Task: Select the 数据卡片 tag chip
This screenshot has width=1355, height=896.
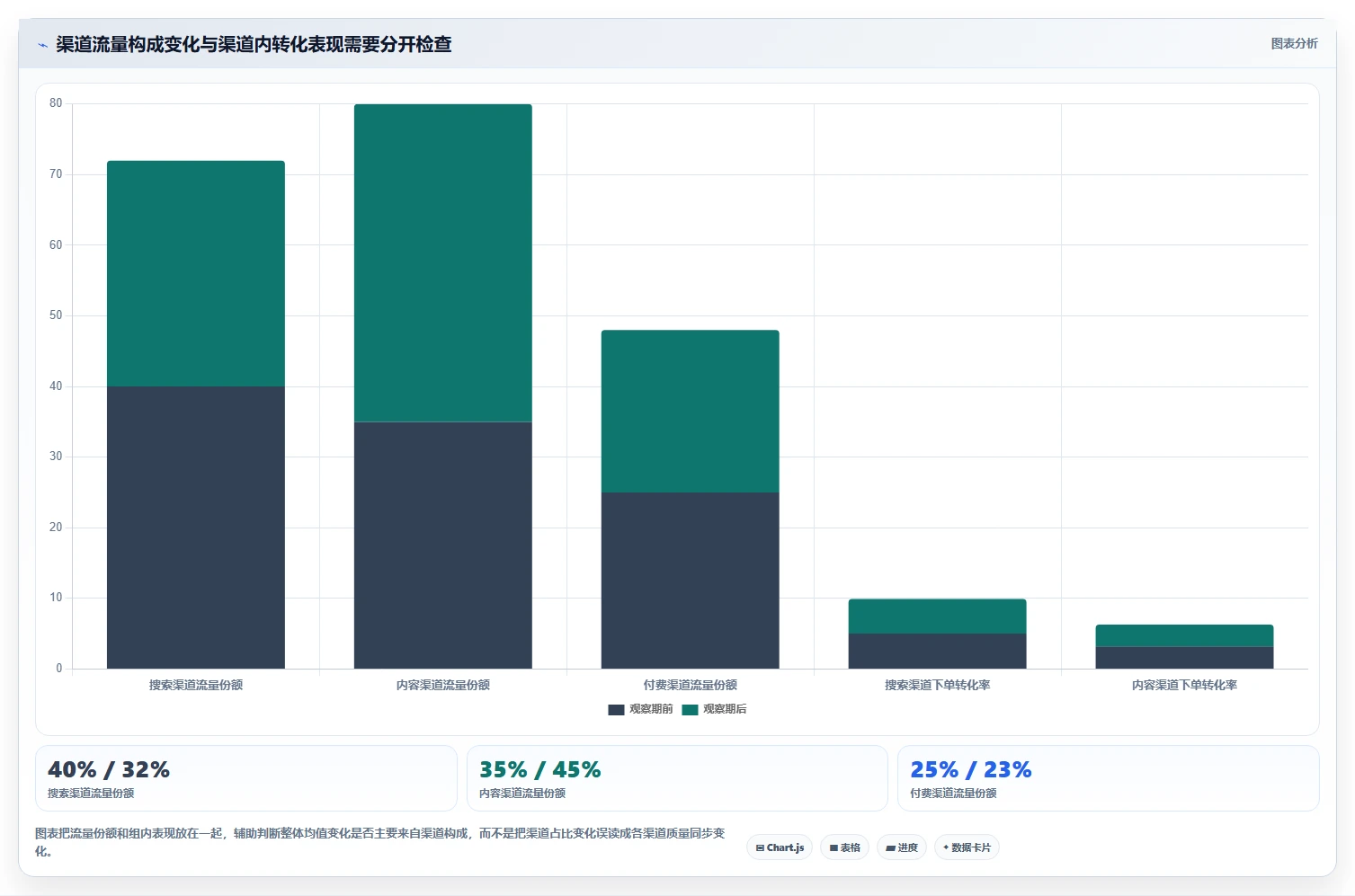Action: [x=967, y=847]
